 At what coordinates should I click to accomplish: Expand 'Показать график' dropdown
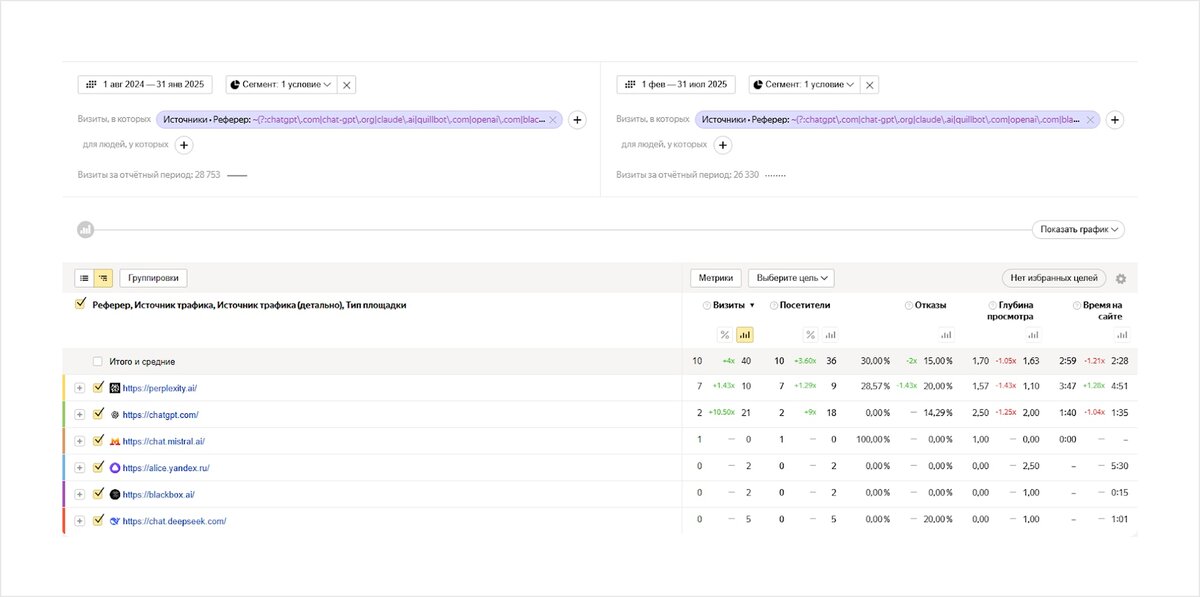[1078, 230]
